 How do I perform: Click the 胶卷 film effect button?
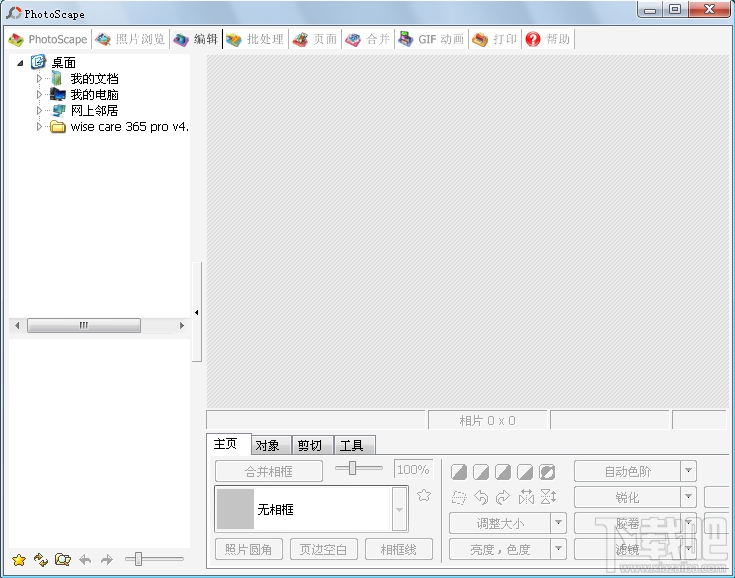(627, 523)
